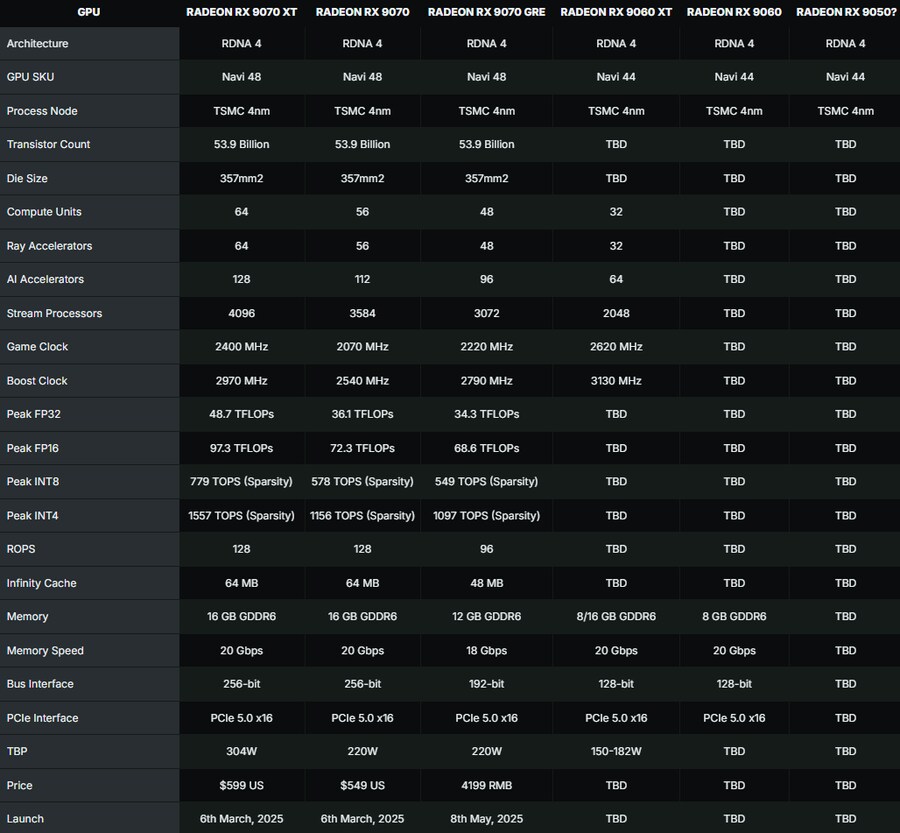Image resolution: width=900 pixels, height=833 pixels.
Task: Click the 2048 stream processors value
Action: coord(616,313)
